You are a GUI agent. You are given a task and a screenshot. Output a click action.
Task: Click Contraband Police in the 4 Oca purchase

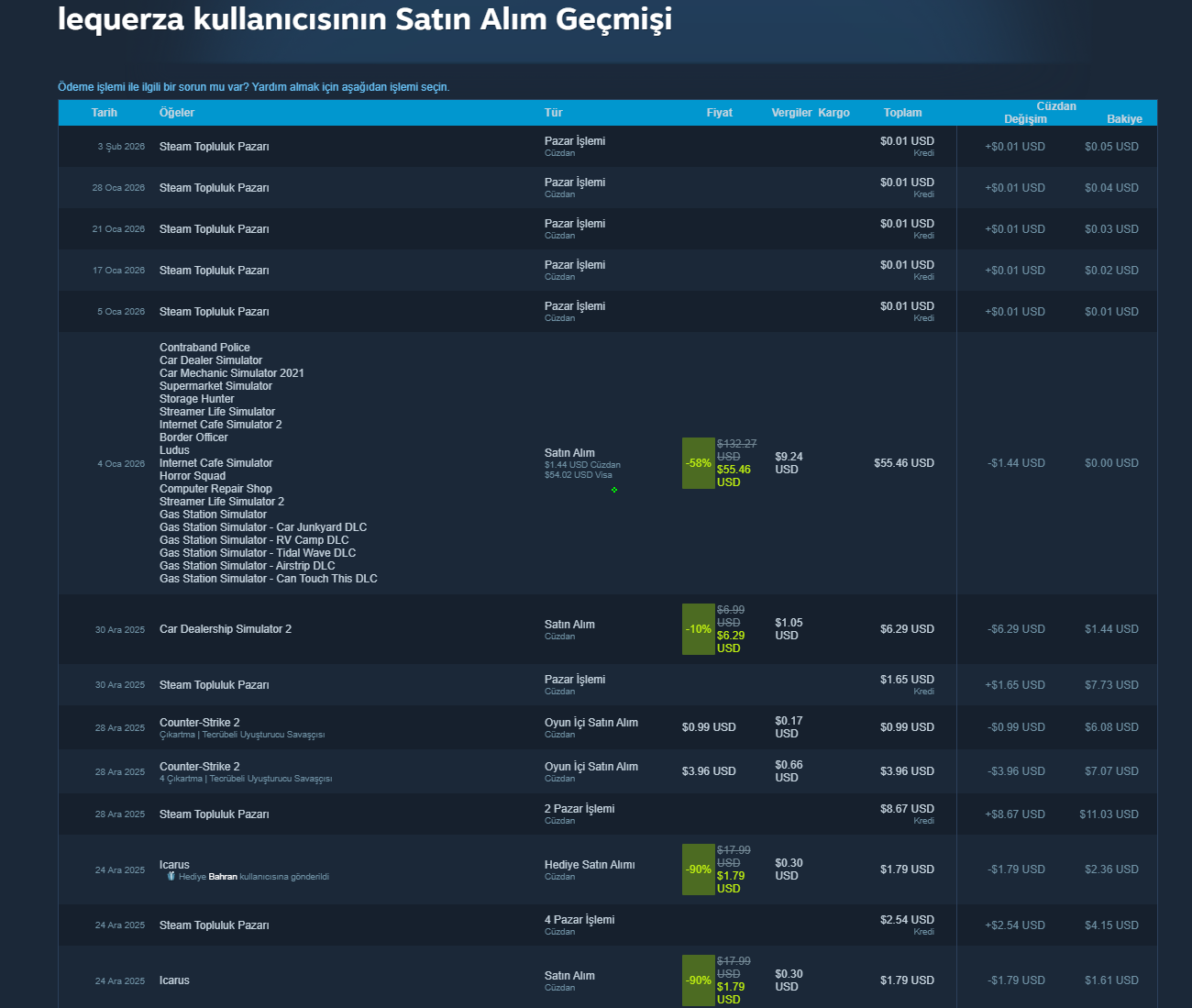[x=204, y=348]
